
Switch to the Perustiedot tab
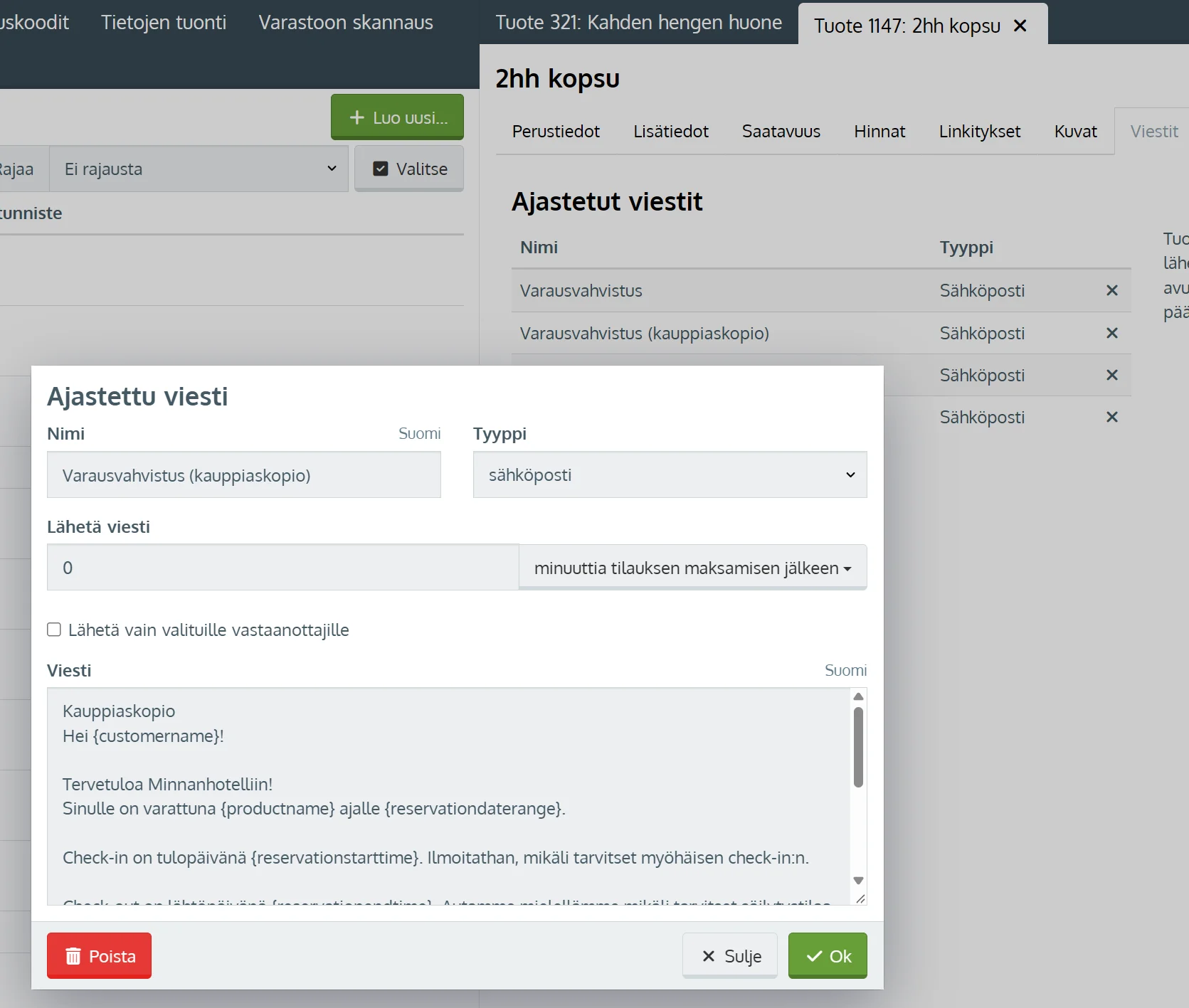(556, 132)
